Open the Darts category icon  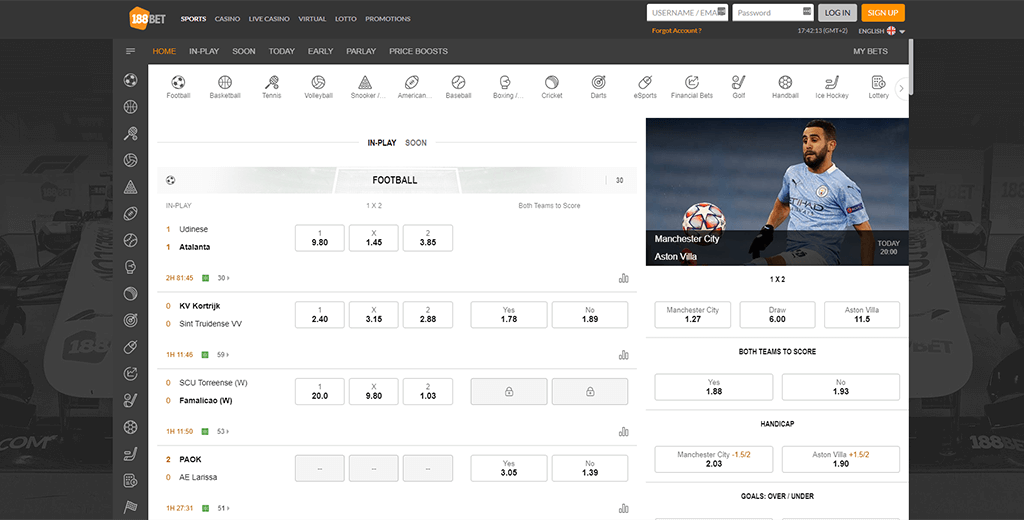click(598, 87)
